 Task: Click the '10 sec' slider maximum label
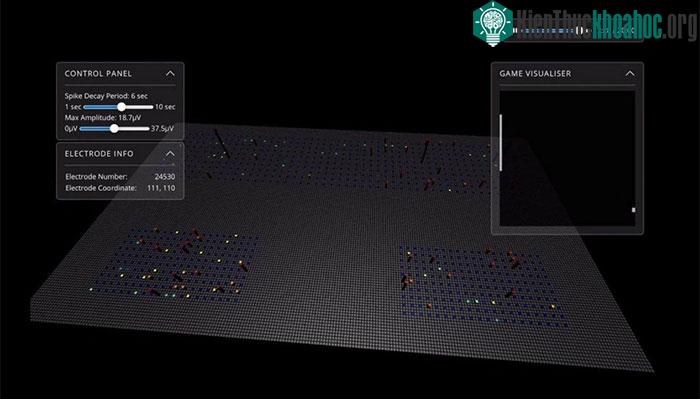[165, 107]
